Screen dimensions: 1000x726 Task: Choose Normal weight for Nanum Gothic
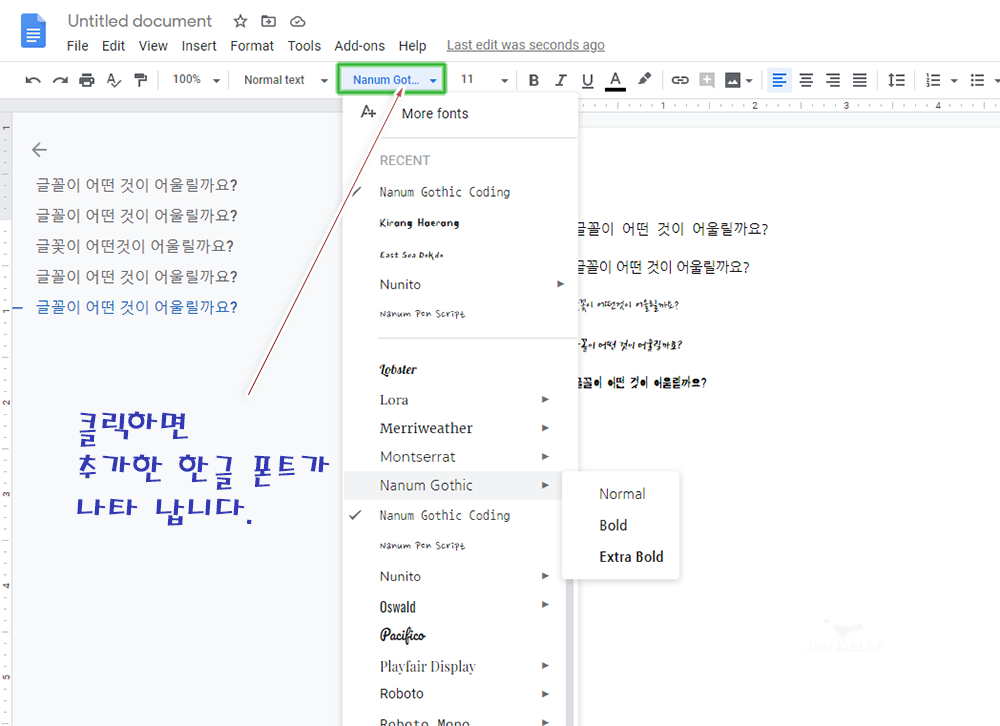tap(621, 494)
